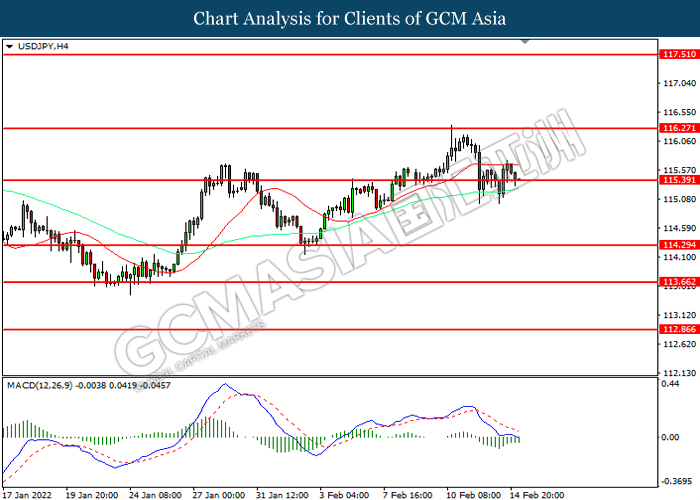Click the -0.3695 MACD scale value
The width and height of the screenshot is (700, 500).
point(677,481)
